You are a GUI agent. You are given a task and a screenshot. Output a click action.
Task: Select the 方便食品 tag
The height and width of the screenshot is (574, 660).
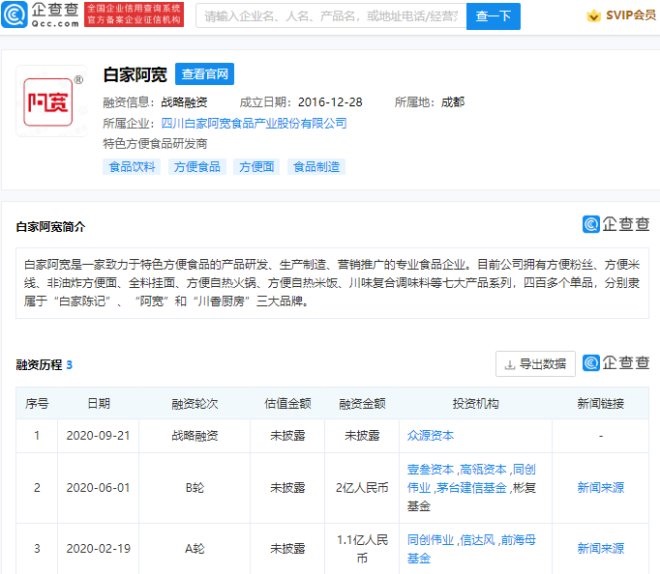[x=196, y=167]
